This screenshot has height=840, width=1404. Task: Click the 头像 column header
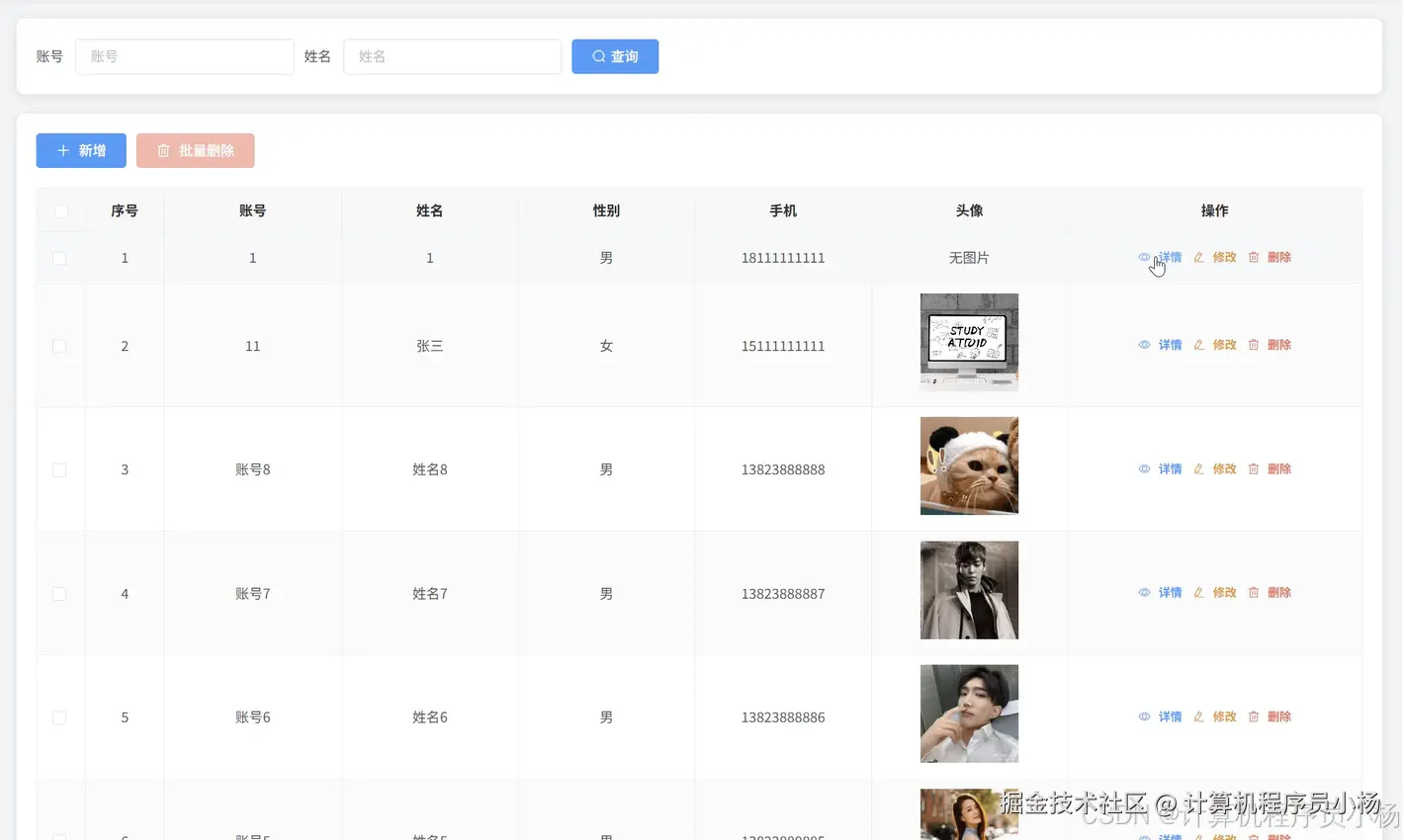(969, 210)
